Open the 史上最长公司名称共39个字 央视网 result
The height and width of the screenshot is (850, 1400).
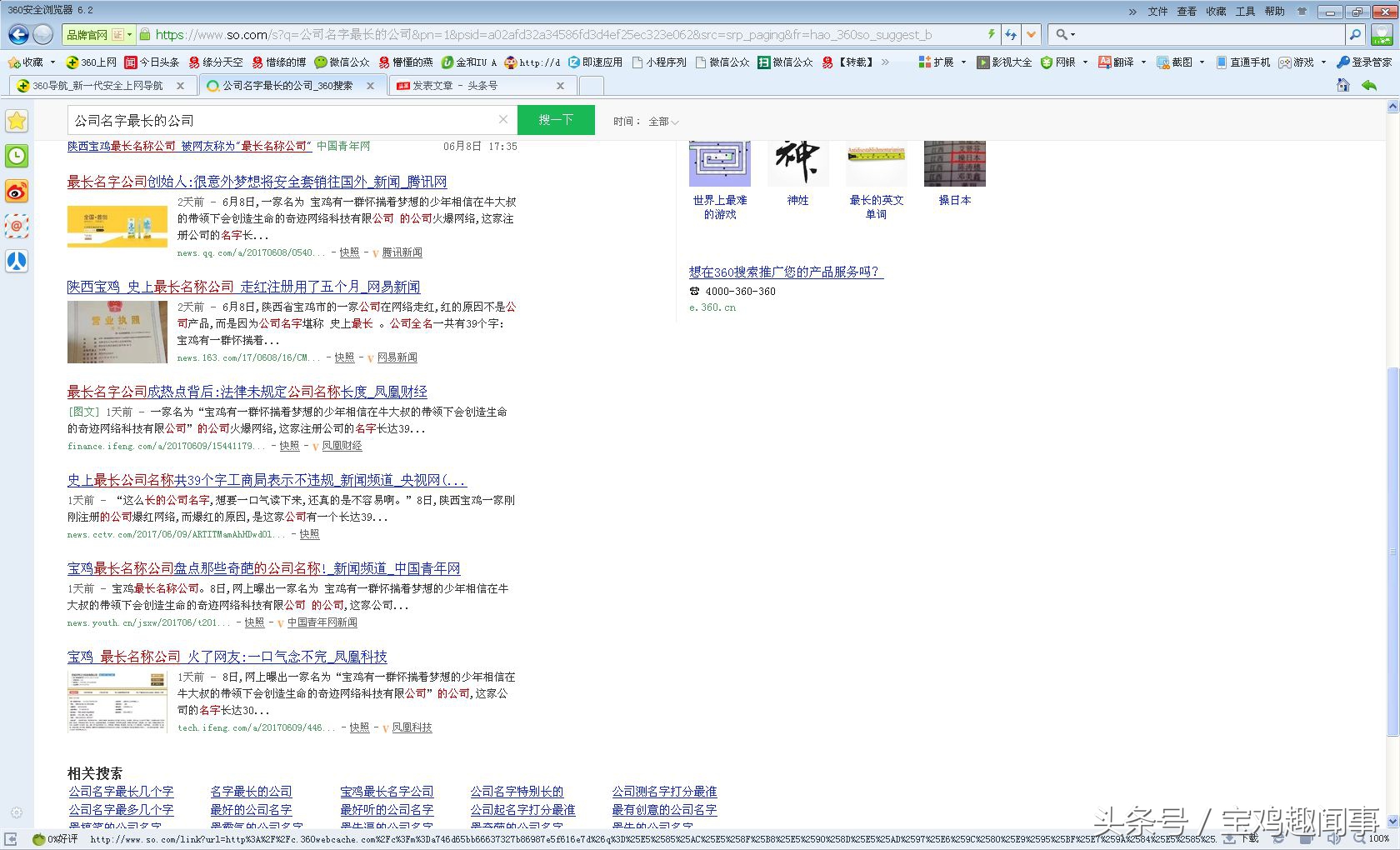(267, 480)
